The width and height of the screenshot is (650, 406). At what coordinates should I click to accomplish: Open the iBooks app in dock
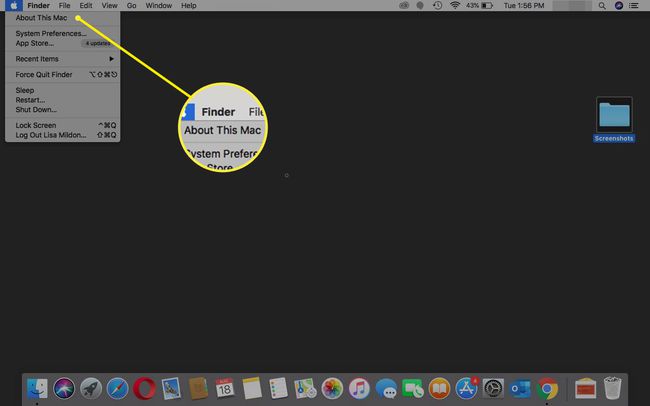(x=439, y=389)
